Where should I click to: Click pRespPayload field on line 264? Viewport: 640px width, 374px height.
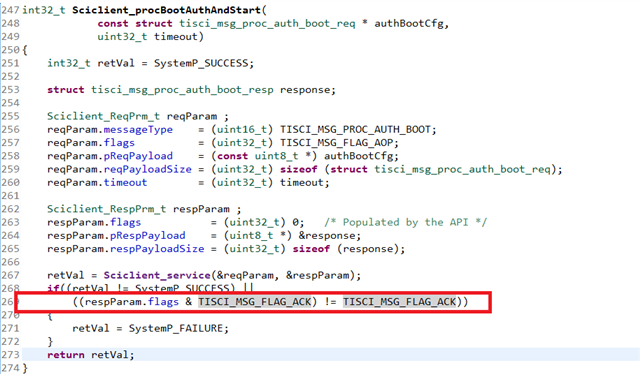point(147,236)
